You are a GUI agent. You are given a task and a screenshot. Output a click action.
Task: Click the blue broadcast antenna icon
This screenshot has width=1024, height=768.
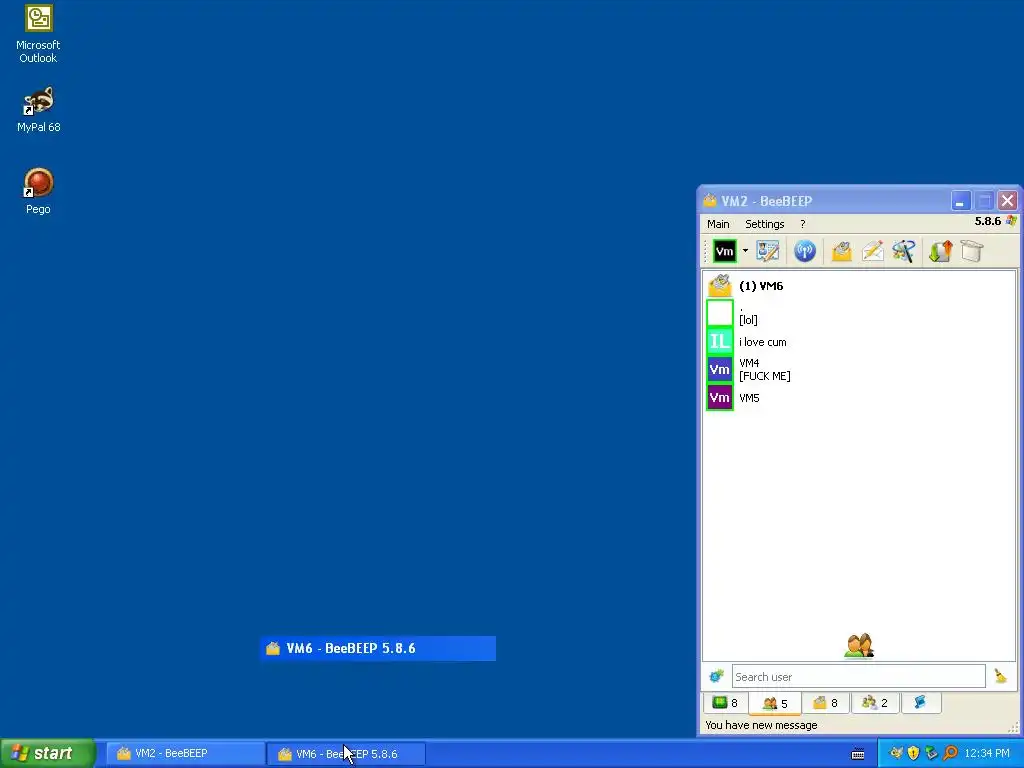pyautogui.click(x=805, y=251)
